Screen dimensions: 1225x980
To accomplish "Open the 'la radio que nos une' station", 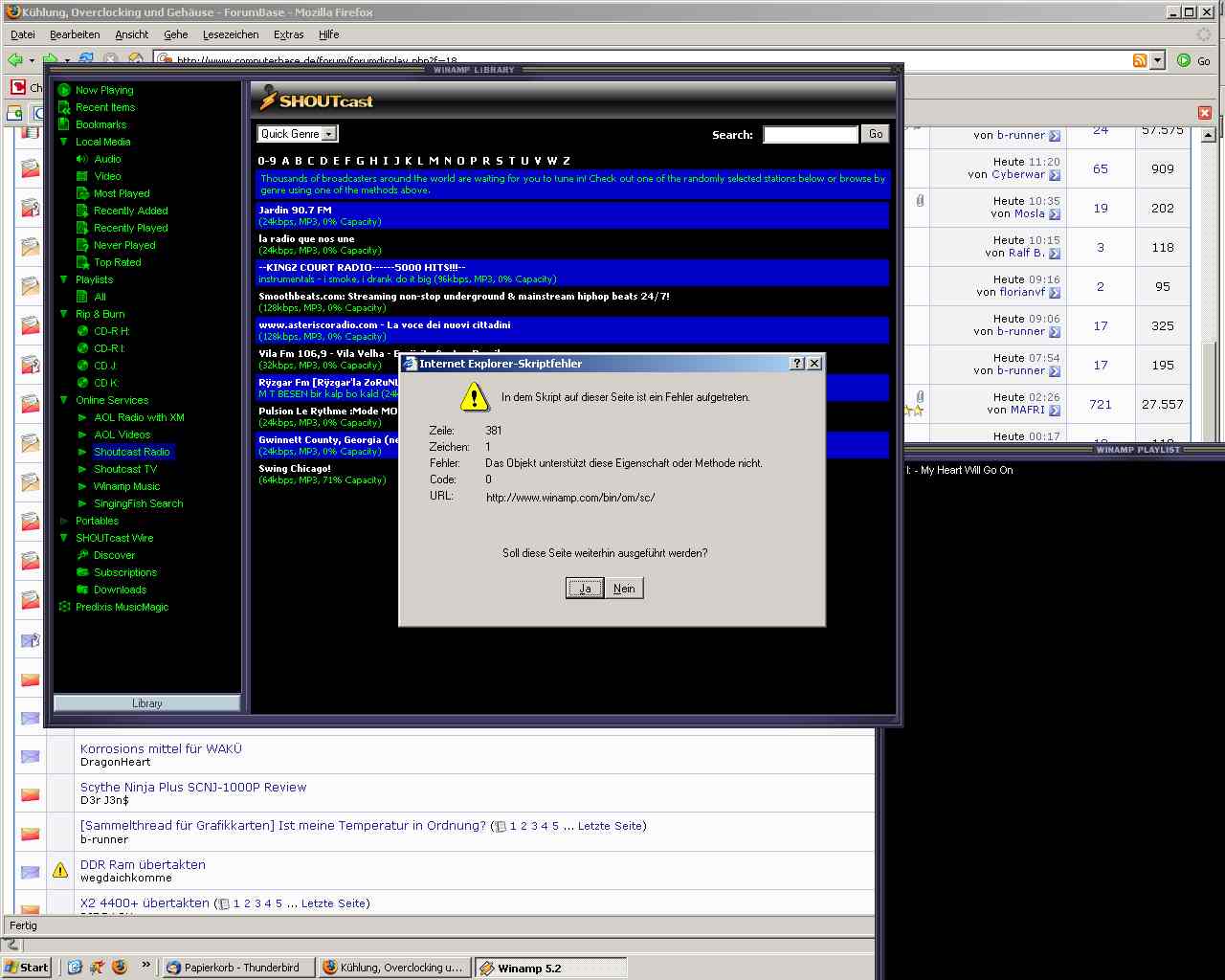I will [x=306, y=238].
